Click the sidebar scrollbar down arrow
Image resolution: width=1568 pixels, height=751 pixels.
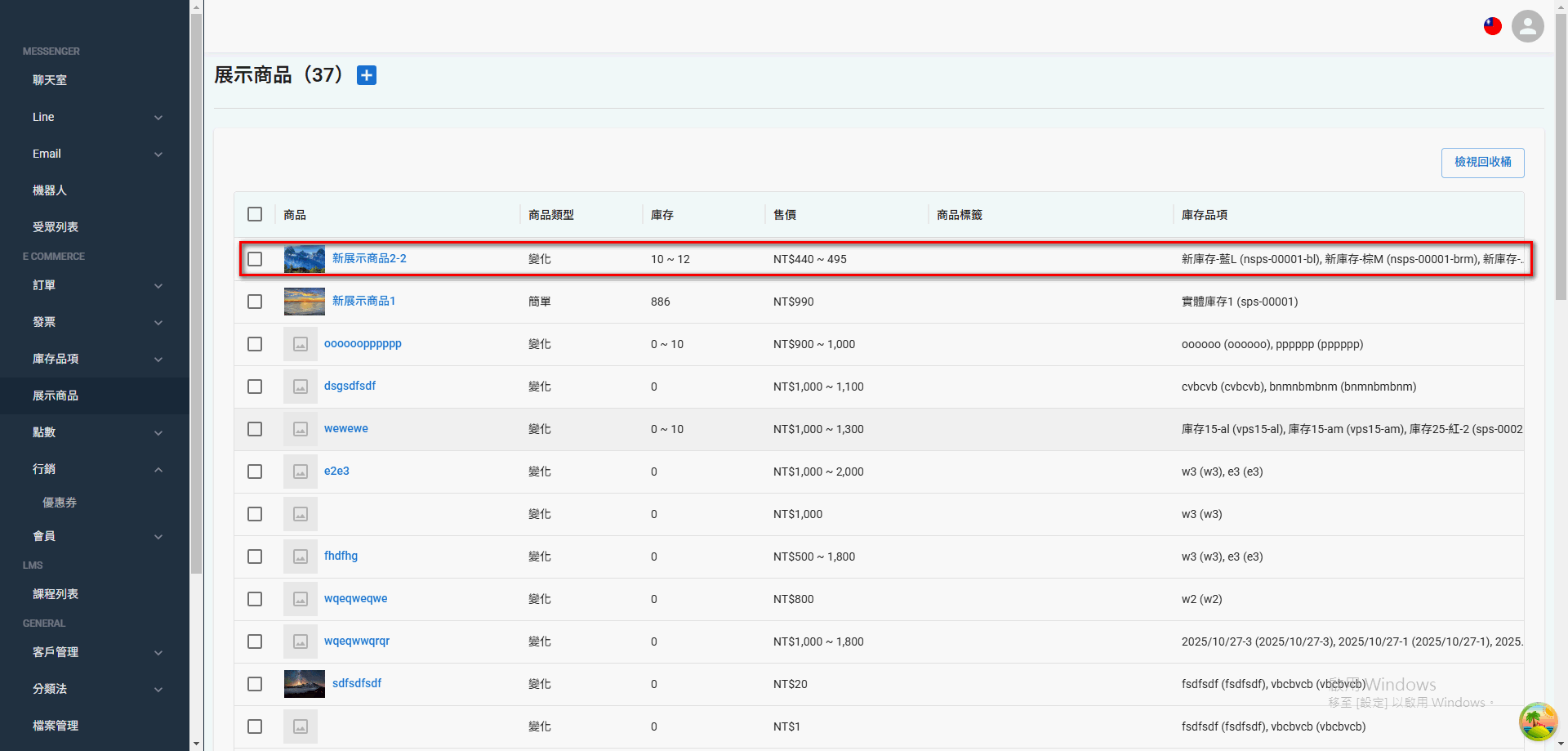tap(196, 744)
